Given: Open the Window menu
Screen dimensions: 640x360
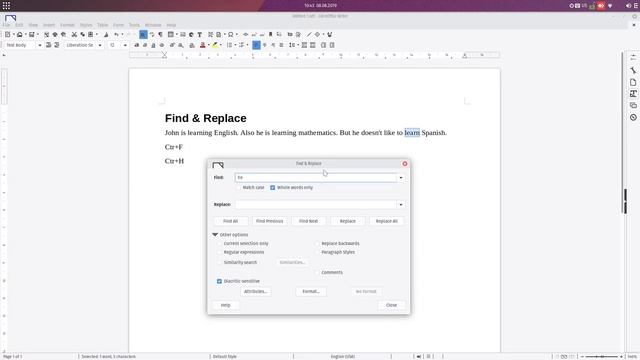Looking at the screenshot, I should pyautogui.click(x=153, y=25).
